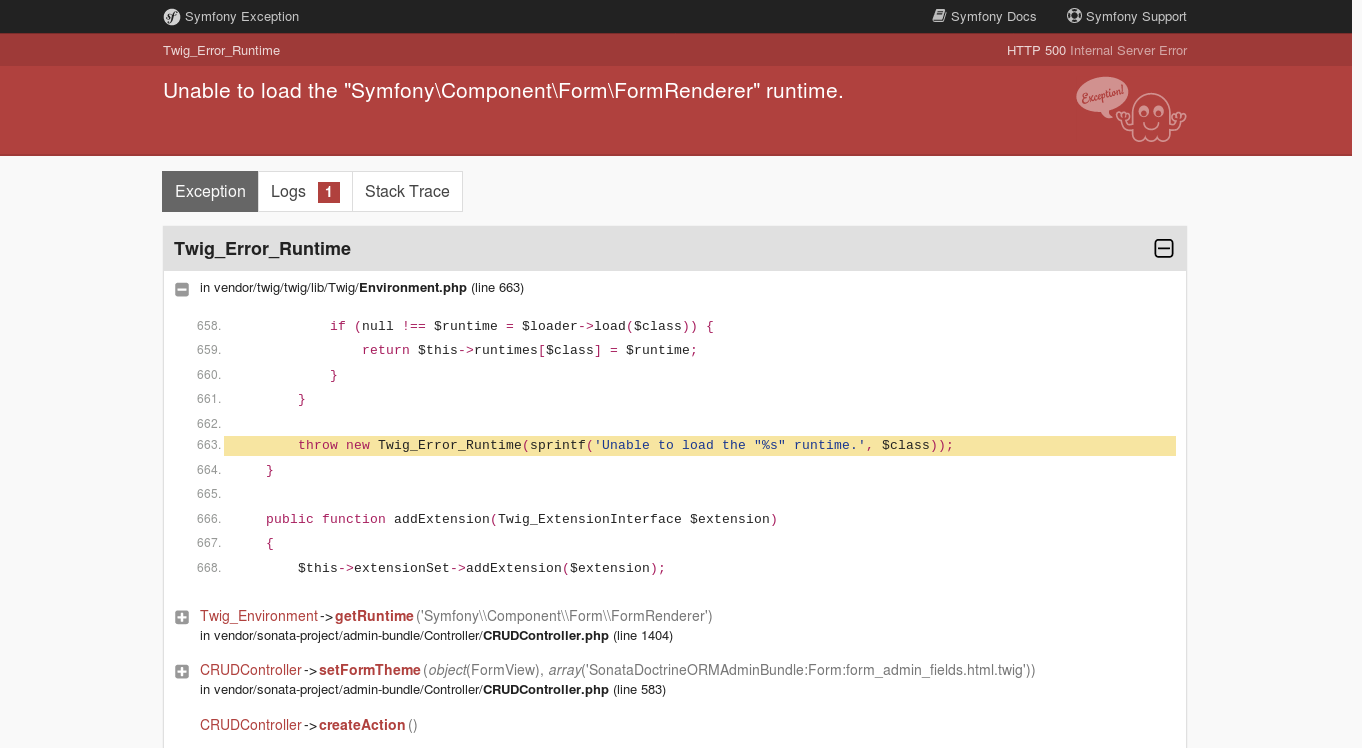
Task: Open the Stack Trace tab
Action: [x=407, y=191]
